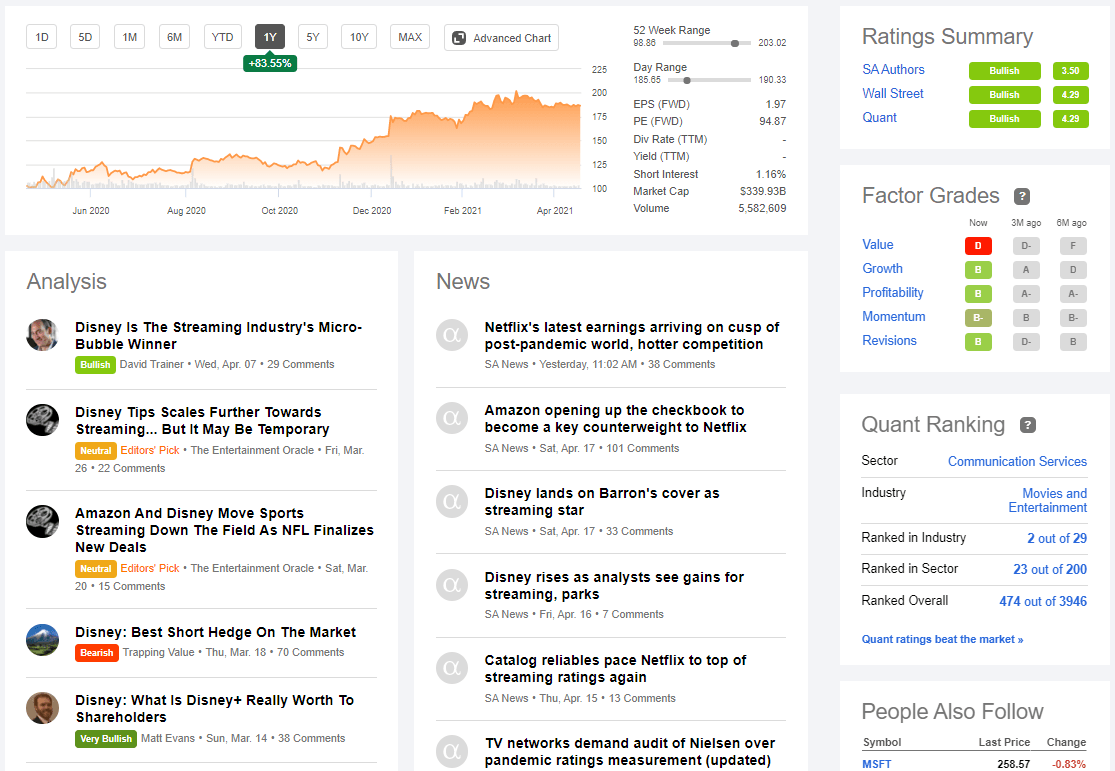Switch chart to 10Y range

(359, 37)
